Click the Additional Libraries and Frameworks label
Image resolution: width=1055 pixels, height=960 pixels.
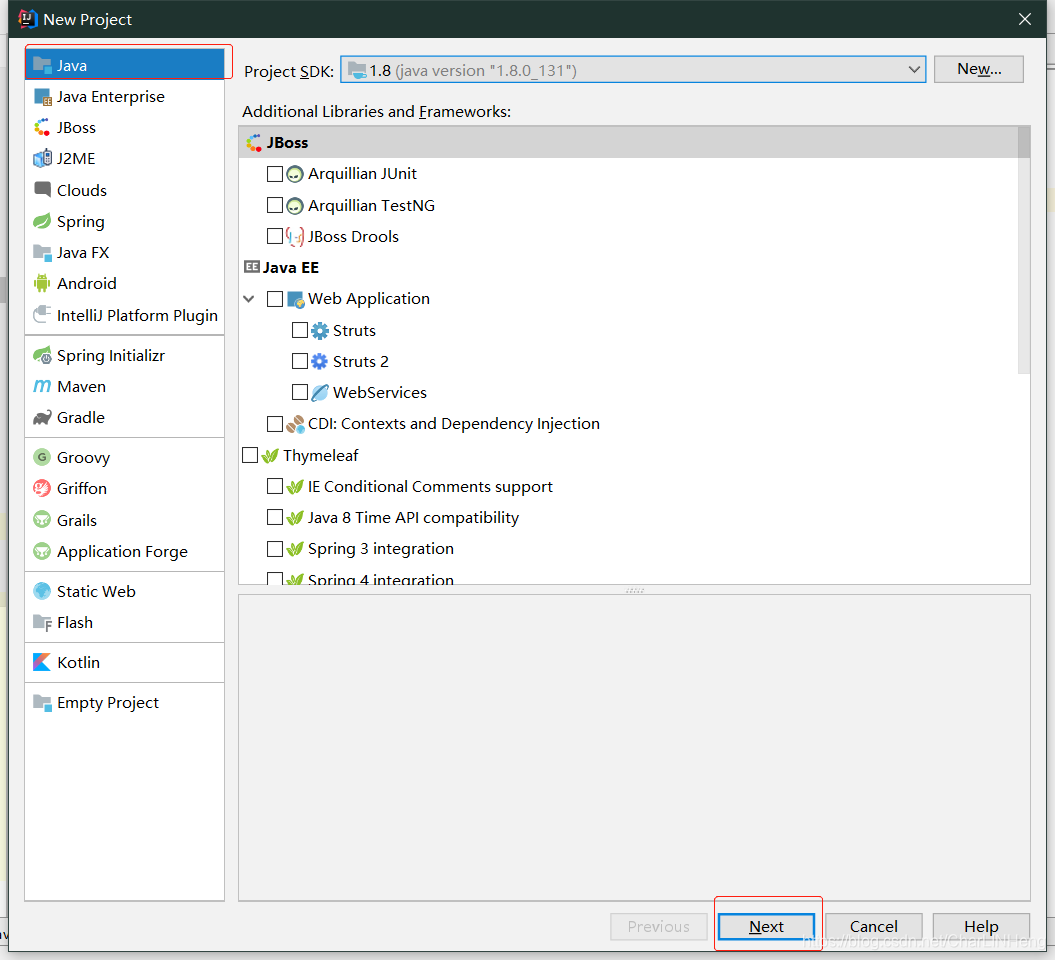376,112
